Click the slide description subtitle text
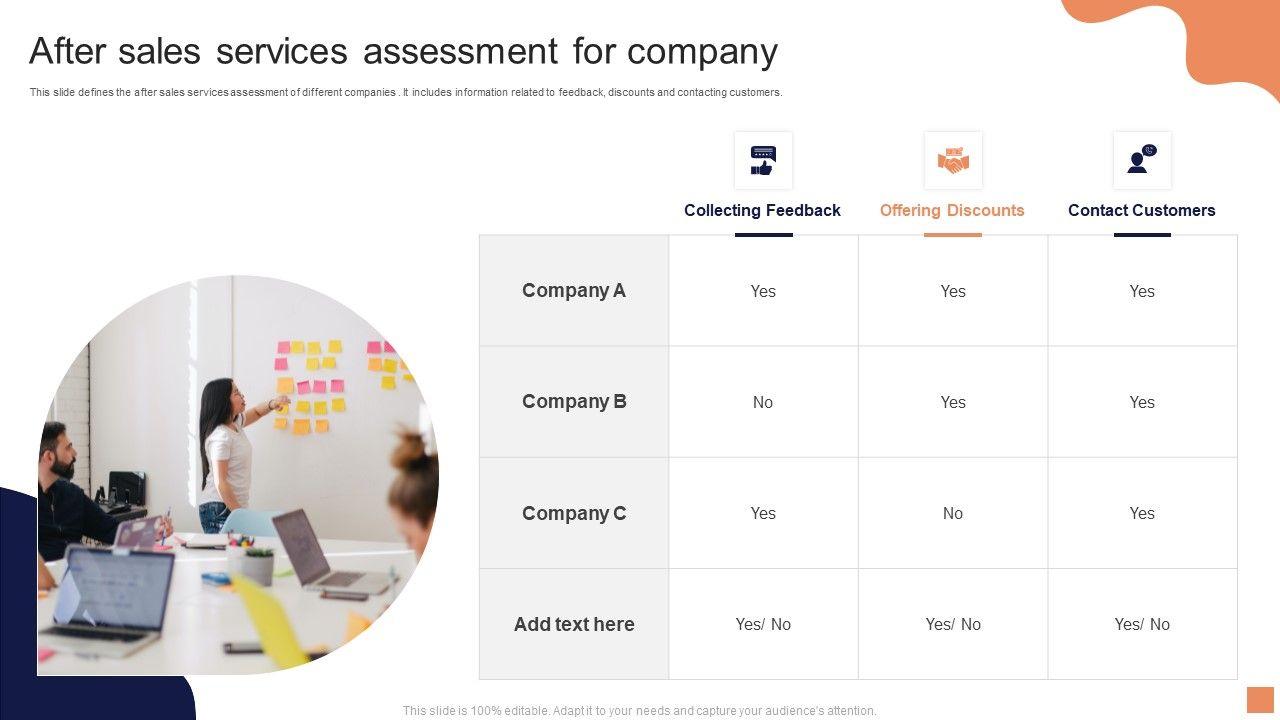This screenshot has width=1280, height=720. [x=405, y=92]
